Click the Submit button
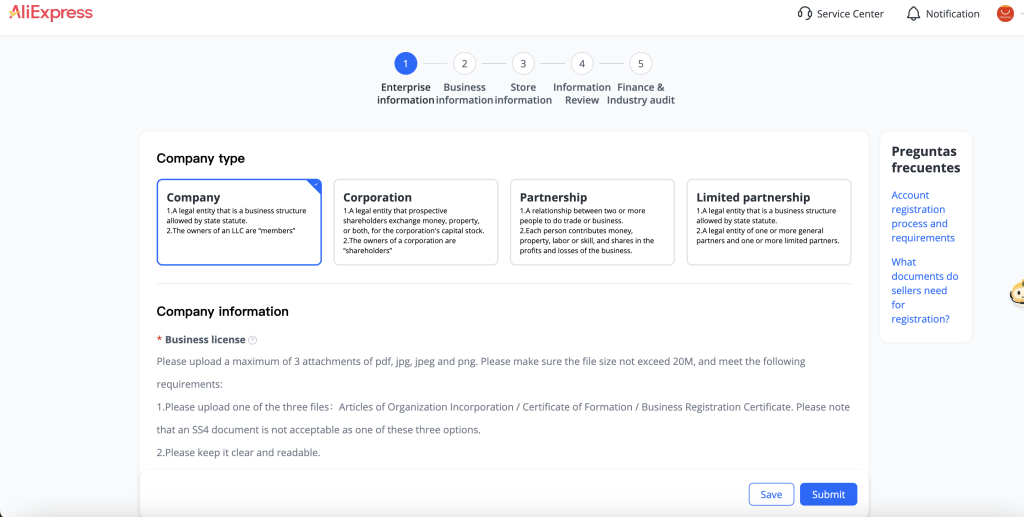Viewport: 1024px width, 517px height. (x=828, y=494)
